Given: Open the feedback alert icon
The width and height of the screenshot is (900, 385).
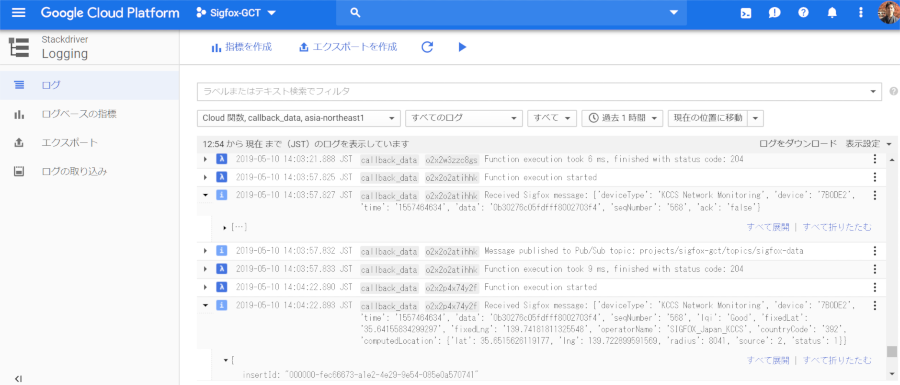Looking at the screenshot, I should (x=775, y=13).
